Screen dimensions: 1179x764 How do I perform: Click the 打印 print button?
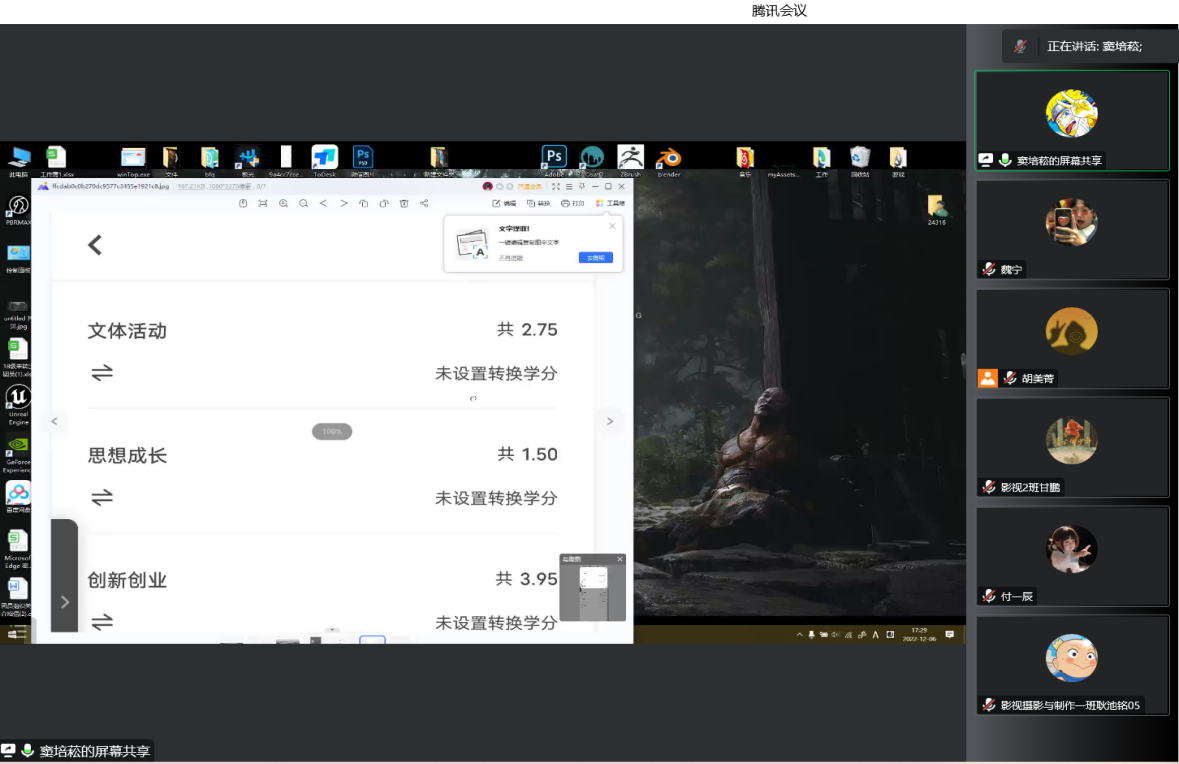click(573, 203)
